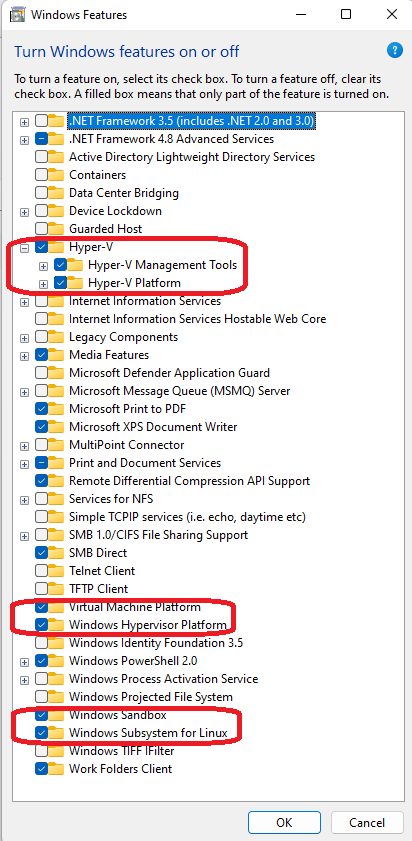Click the help question mark icon
The width and height of the screenshot is (412, 841).
coord(394,51)
